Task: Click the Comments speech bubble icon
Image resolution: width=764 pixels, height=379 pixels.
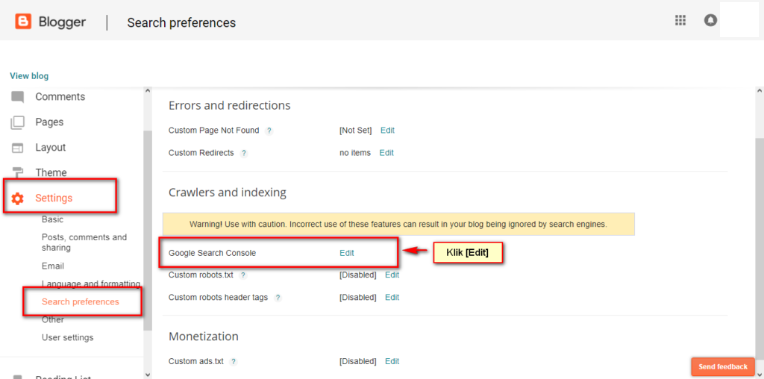Action: point(18,97)
